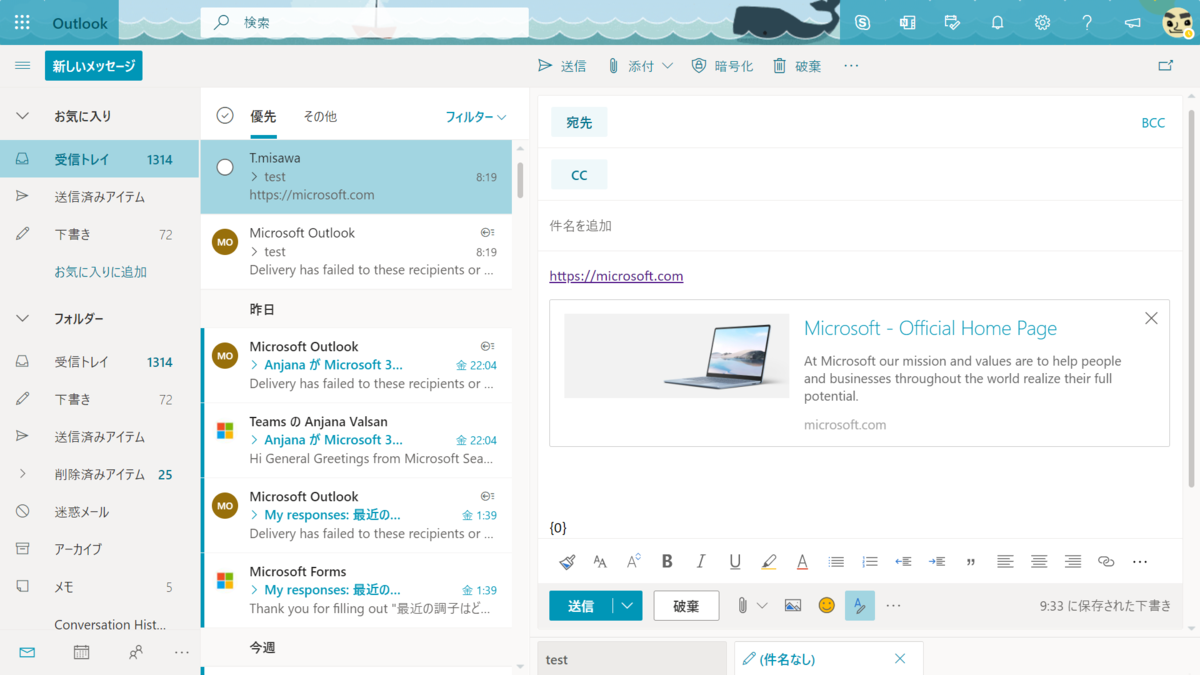Screen dimensions: 1200x675
Task: Show the BCC field
Action: [x=1153, y=123]
